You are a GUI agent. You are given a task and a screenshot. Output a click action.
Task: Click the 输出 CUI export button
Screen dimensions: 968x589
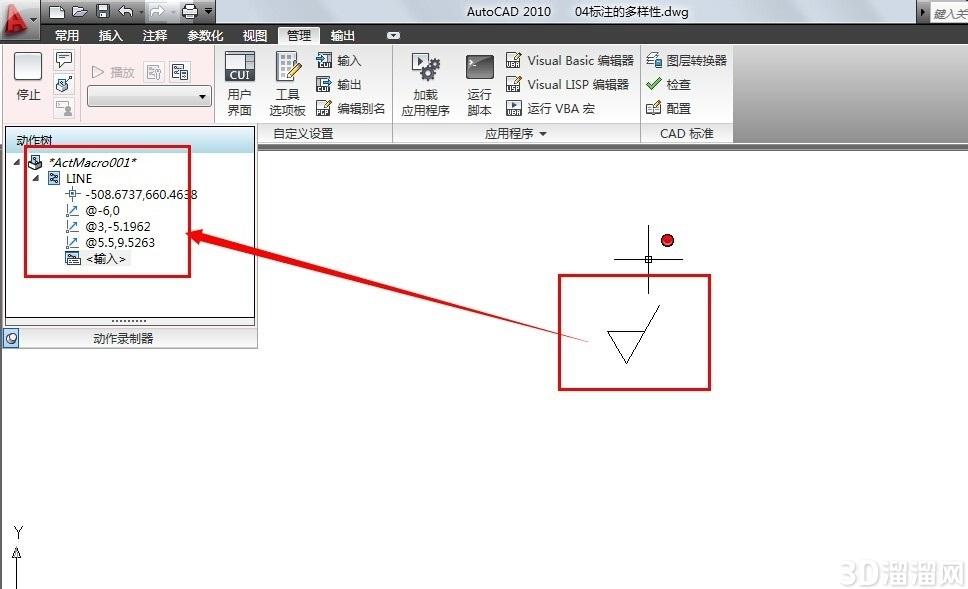(338, 85)
